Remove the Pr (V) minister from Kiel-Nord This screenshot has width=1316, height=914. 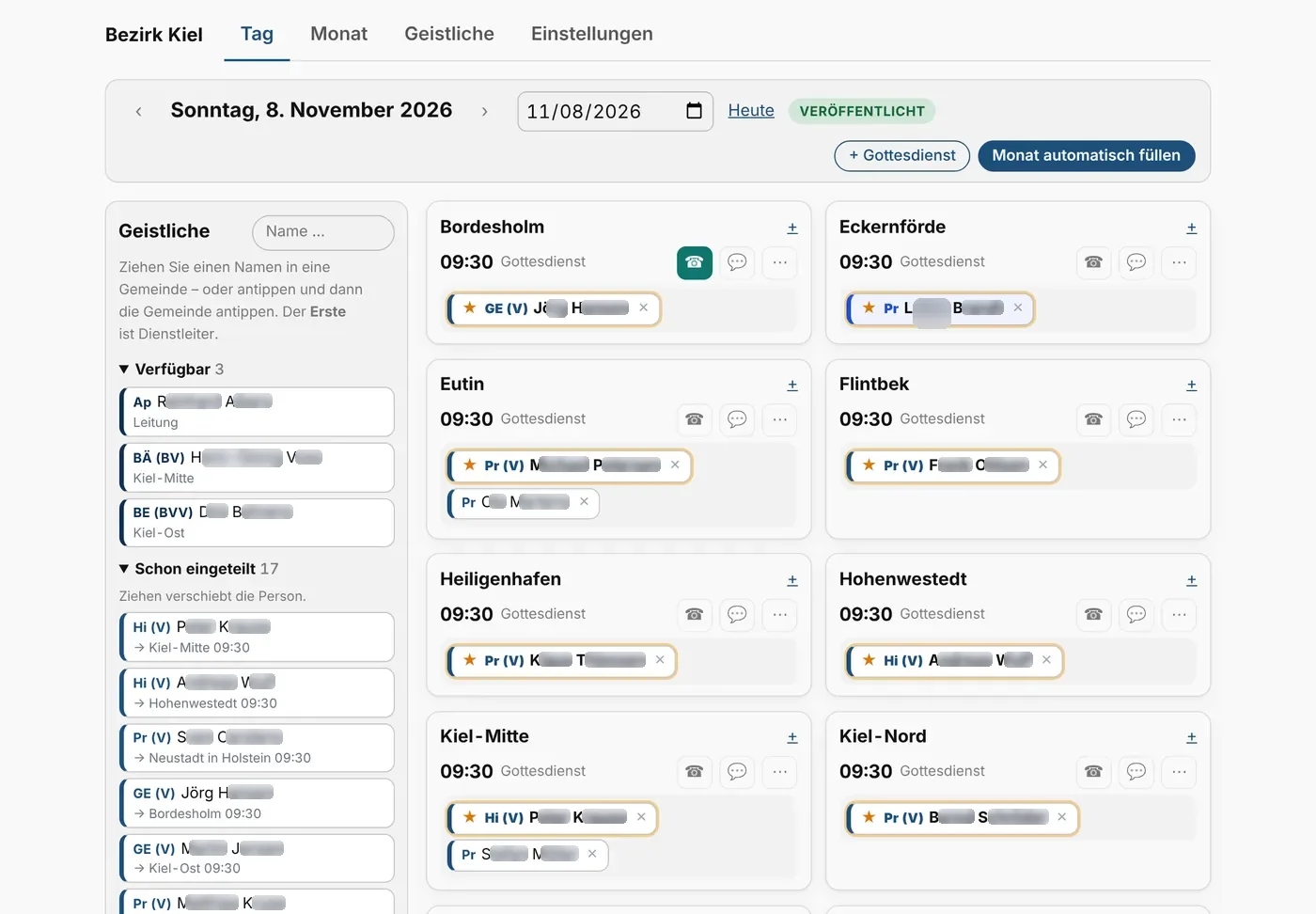1062,817
